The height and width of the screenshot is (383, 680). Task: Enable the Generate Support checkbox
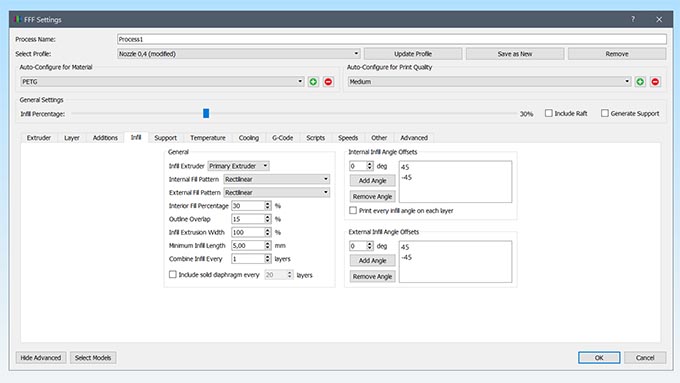point(605,113)
